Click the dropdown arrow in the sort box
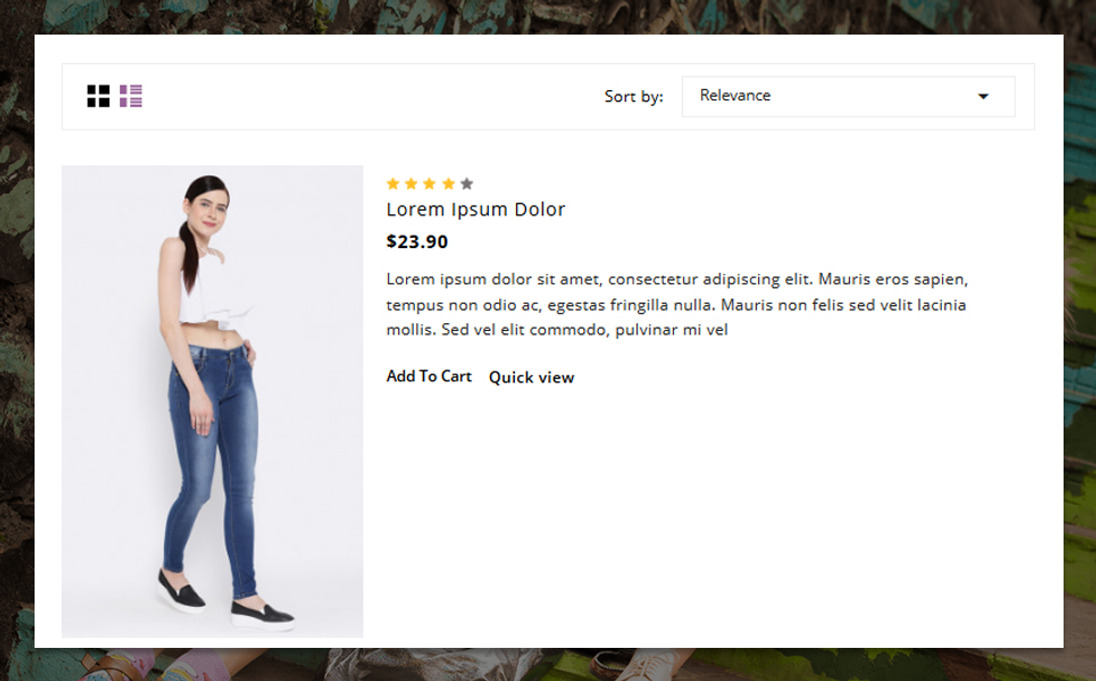 983,97
